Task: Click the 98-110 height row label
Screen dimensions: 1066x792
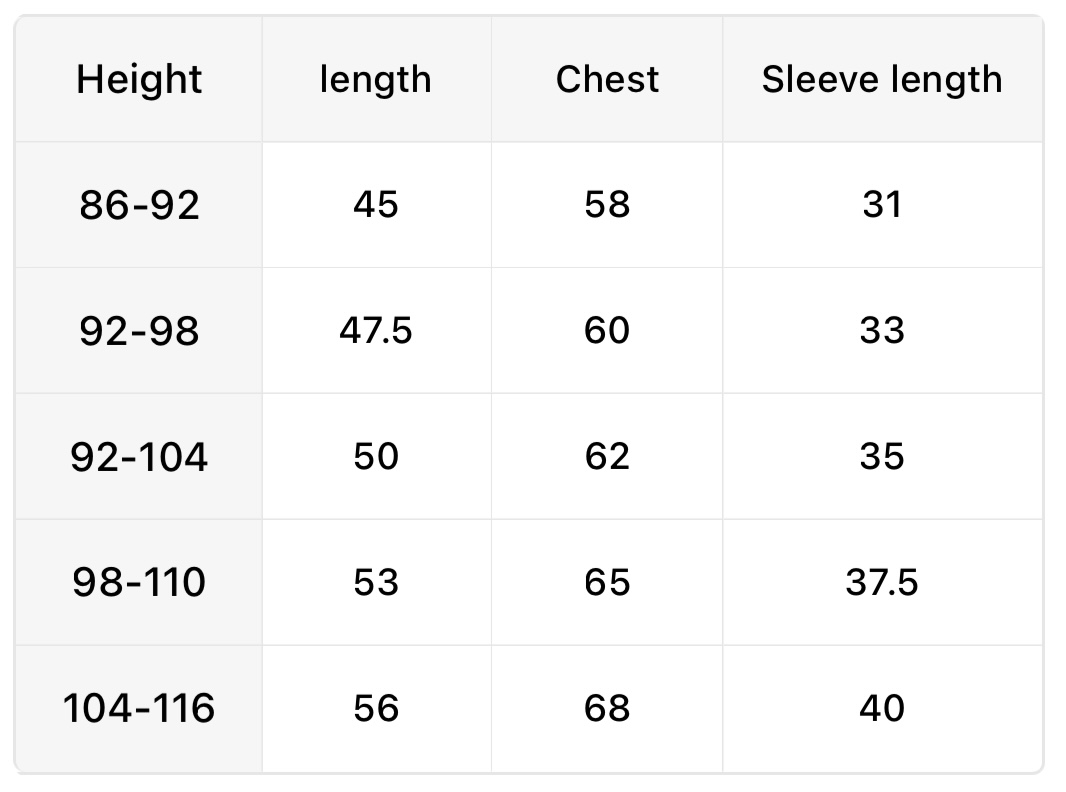Action: click(139, 582)
